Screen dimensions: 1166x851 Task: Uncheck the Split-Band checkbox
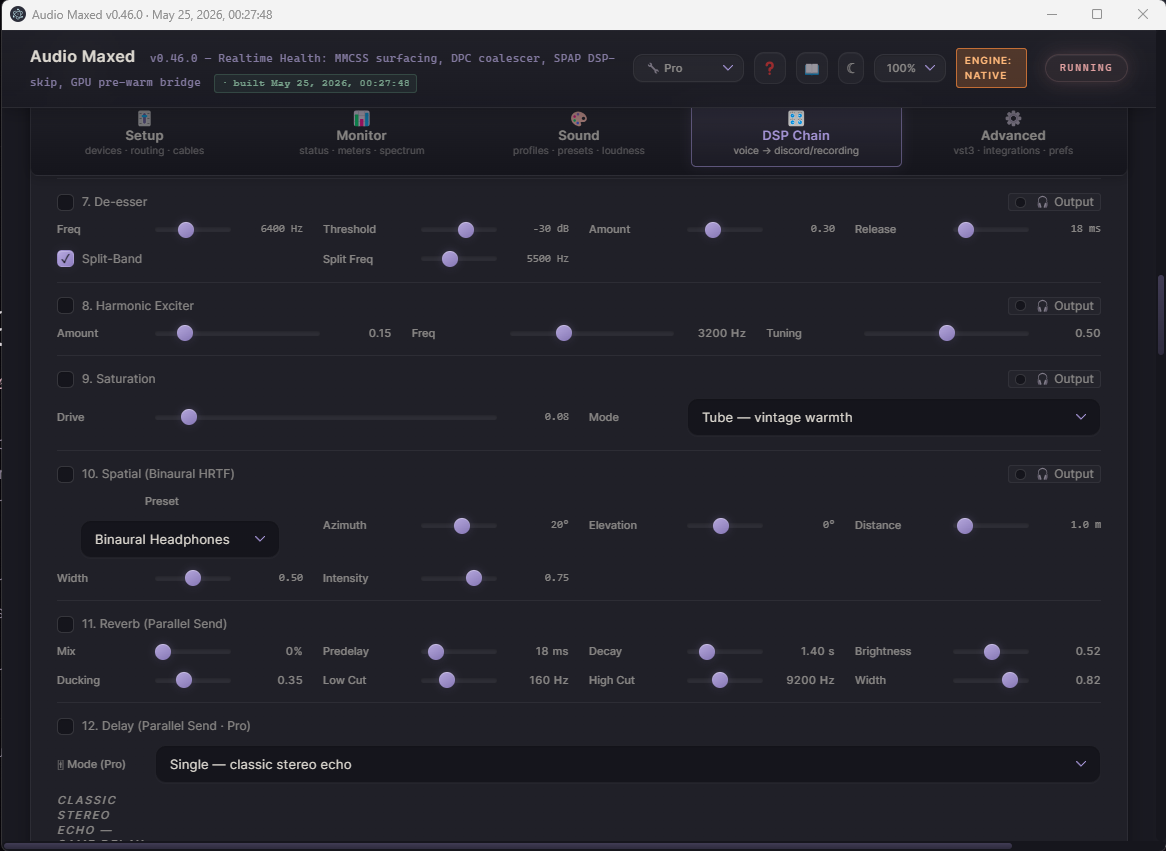pyautogui.click(x=65, y=259)
